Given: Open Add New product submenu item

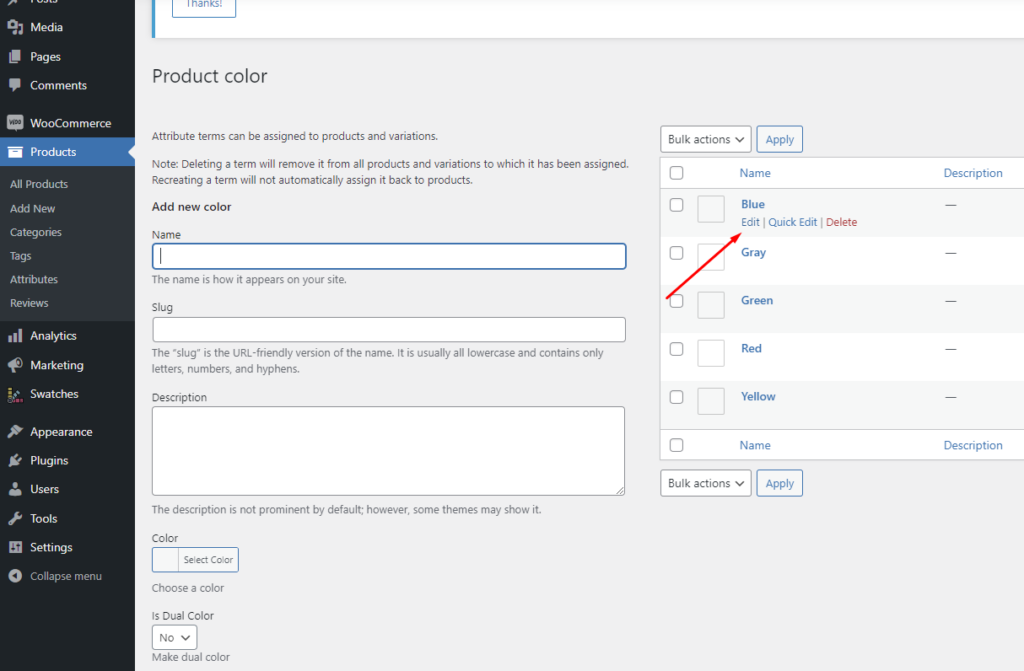Looking at the screenshot, I should pyautogui.click(x=33, y=208).
